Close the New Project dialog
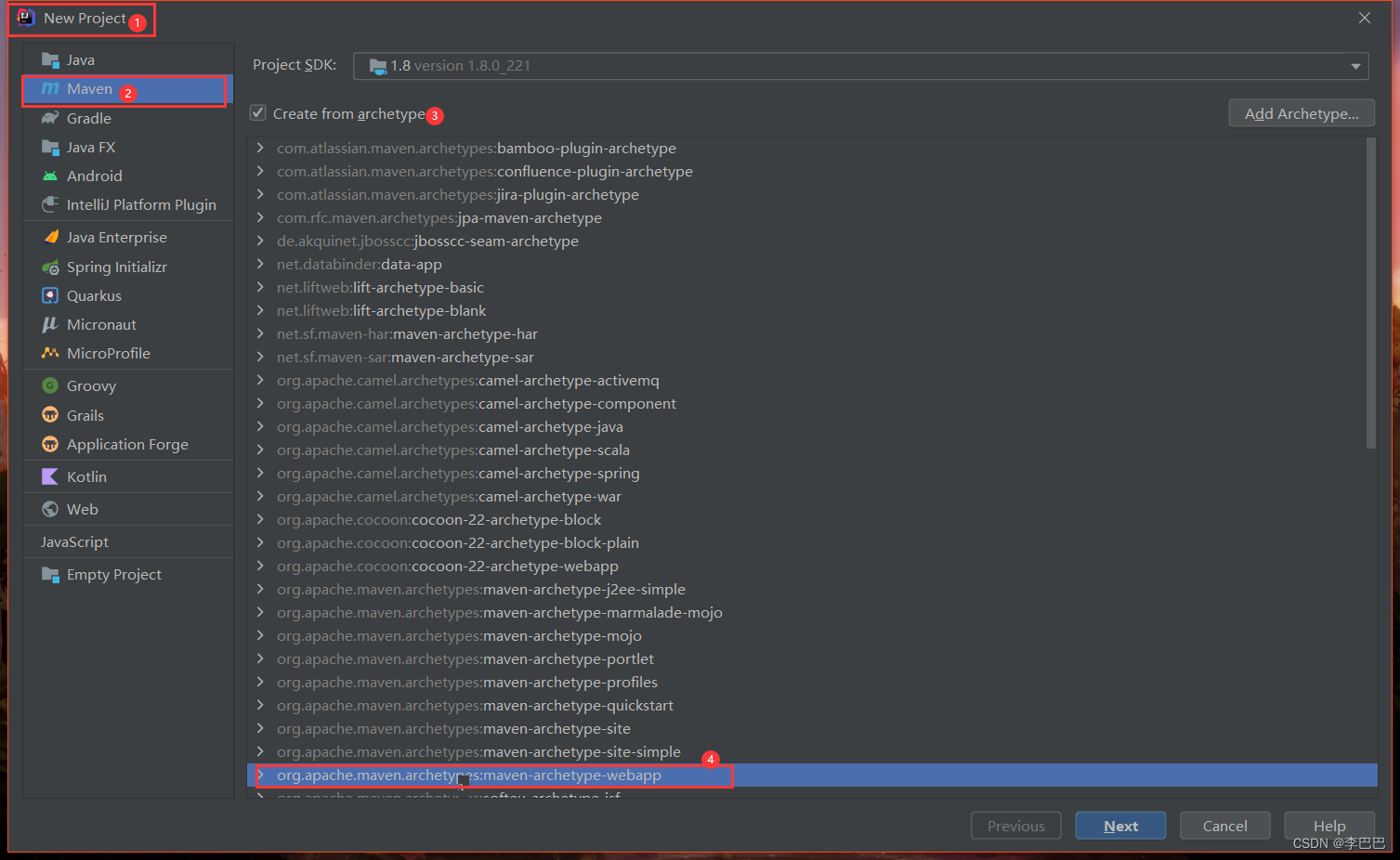Screen dimensions: 1400x860 [1365, 18]
